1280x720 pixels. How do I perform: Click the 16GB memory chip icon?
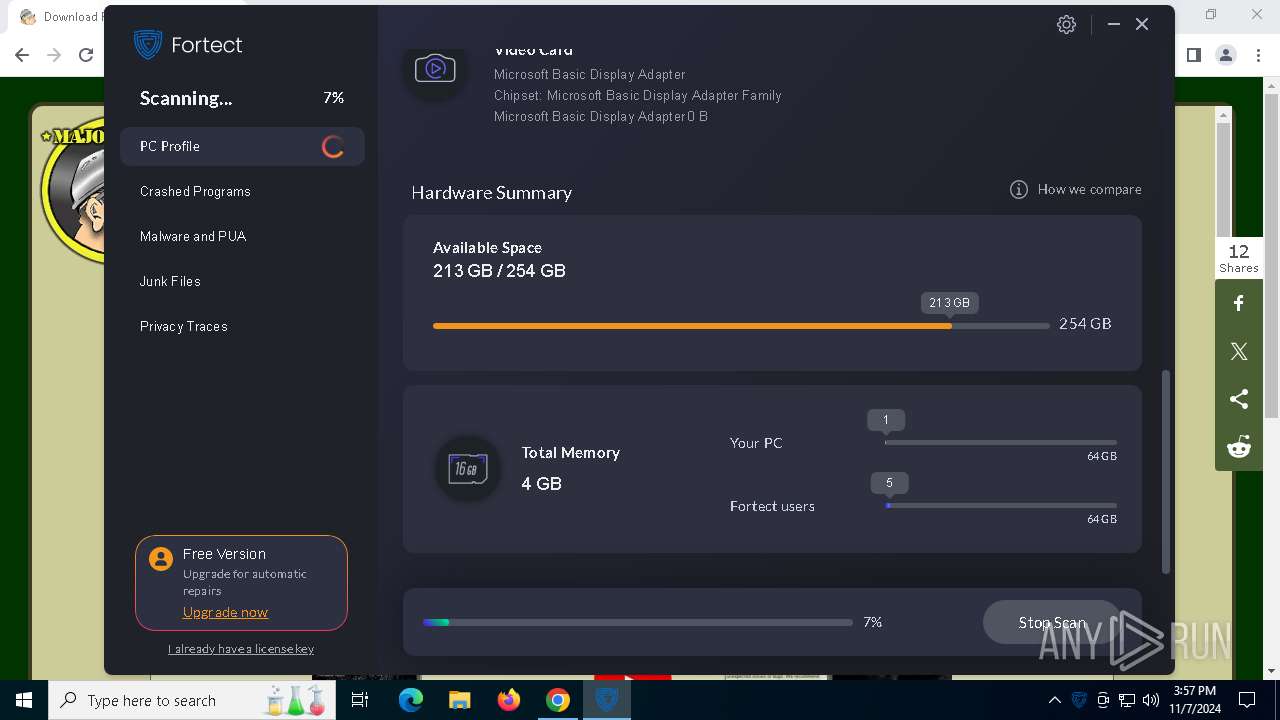468,469
